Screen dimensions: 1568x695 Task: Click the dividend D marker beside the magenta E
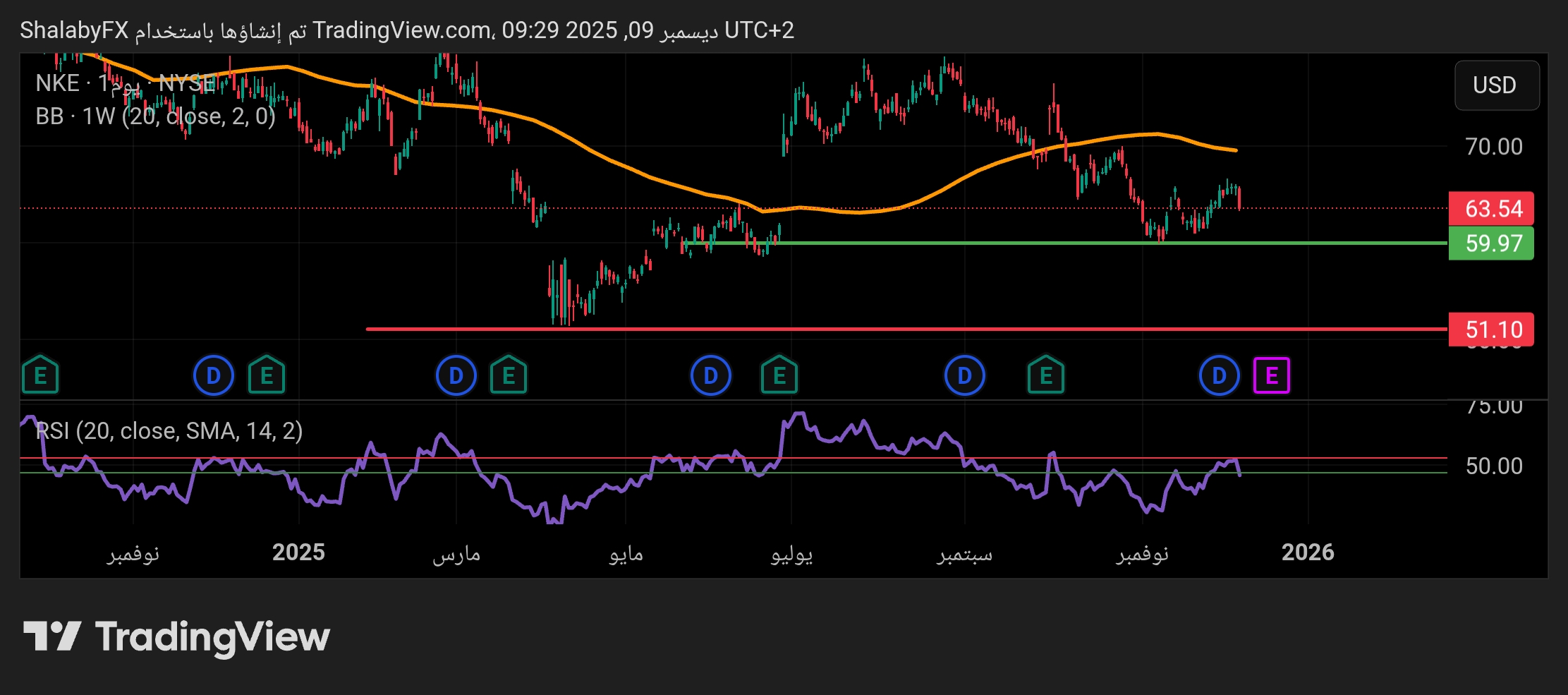(x=1219, y=375)
